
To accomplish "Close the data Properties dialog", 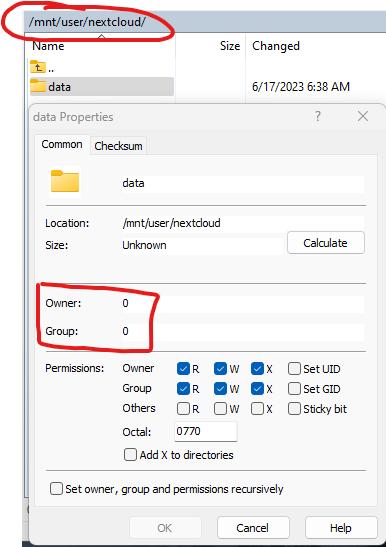I will click(363, 116).
